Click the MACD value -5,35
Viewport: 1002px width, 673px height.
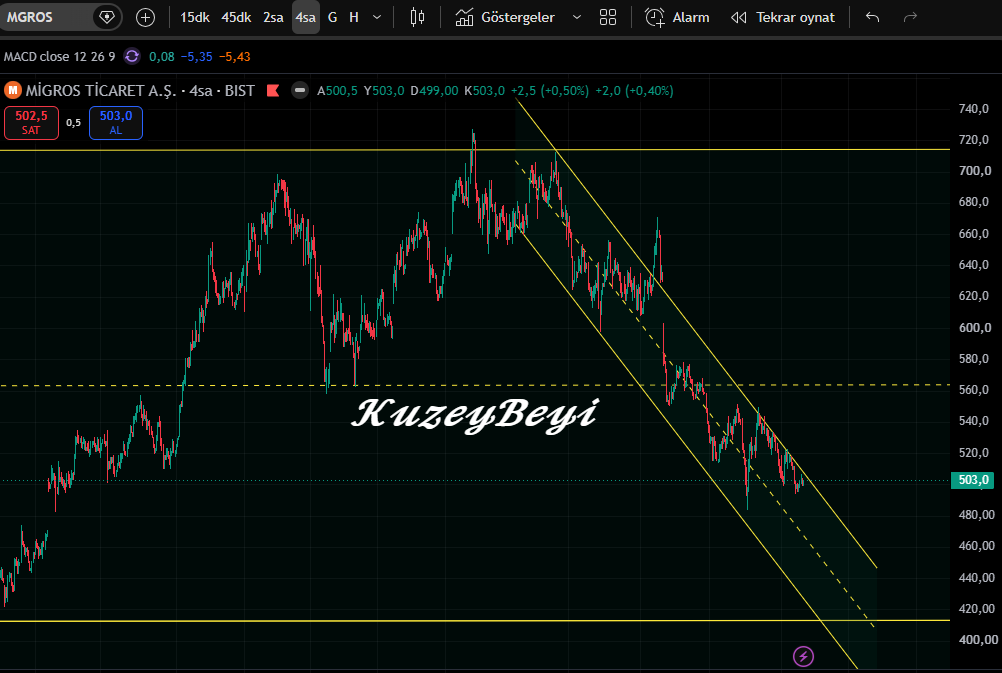click(196, 57)
